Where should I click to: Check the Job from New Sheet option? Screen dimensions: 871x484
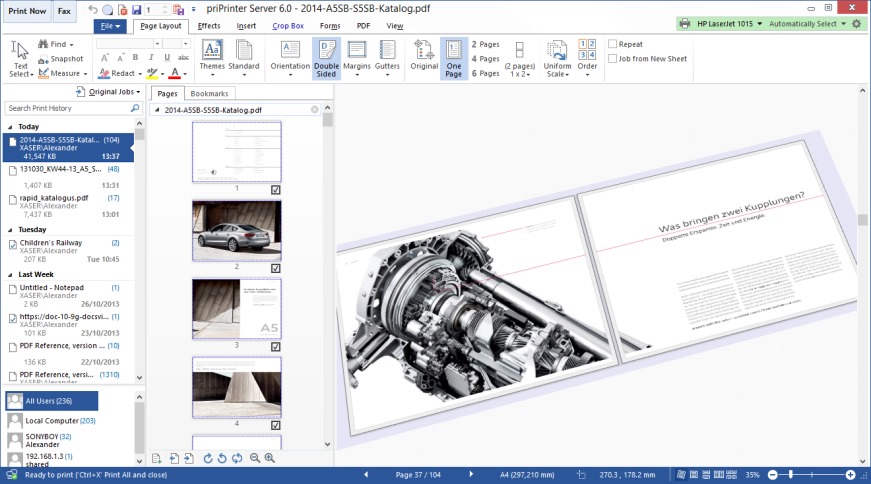pyautogui.click(x=613, y=59)
